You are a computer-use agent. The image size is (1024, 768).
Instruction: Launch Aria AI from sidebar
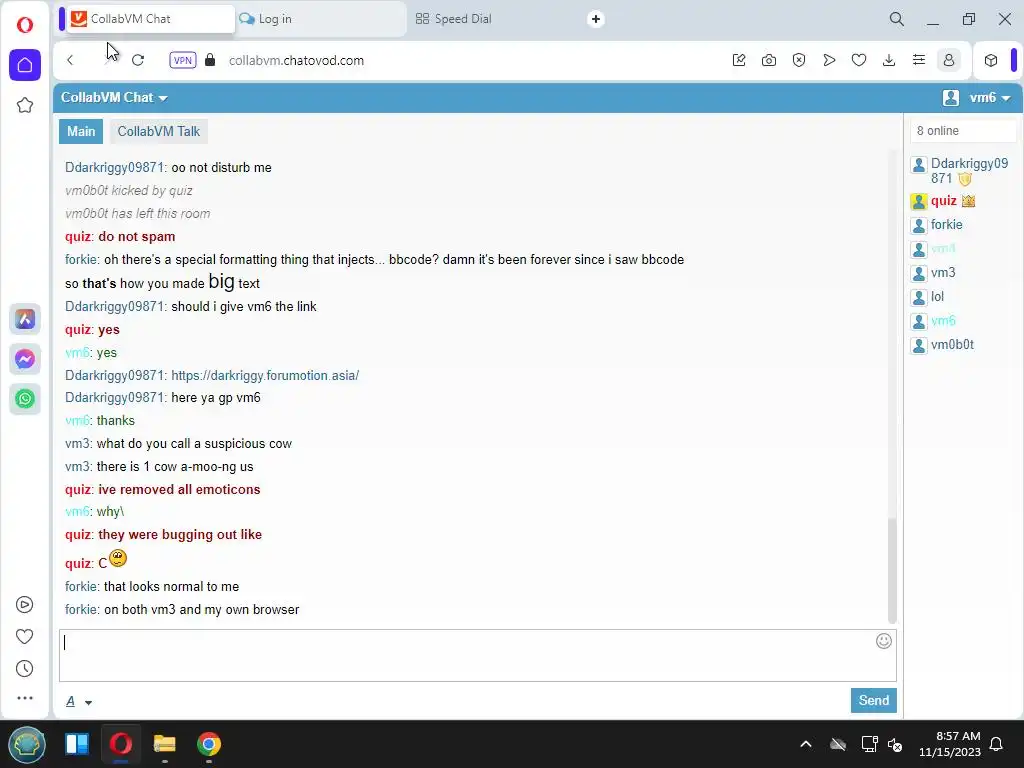point(25,319)
